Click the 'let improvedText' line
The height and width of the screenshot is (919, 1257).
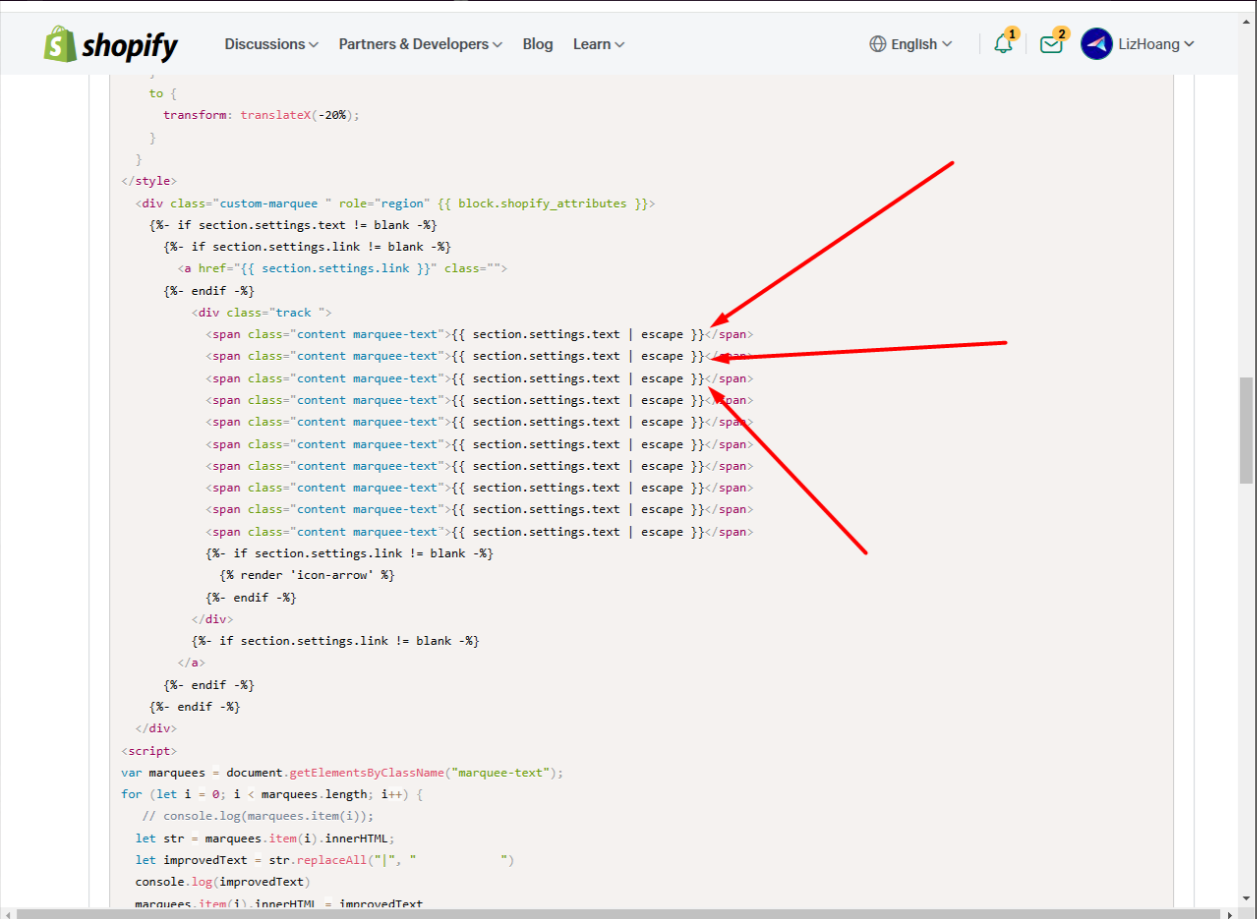pyautogui.click(x=324, y=860)
